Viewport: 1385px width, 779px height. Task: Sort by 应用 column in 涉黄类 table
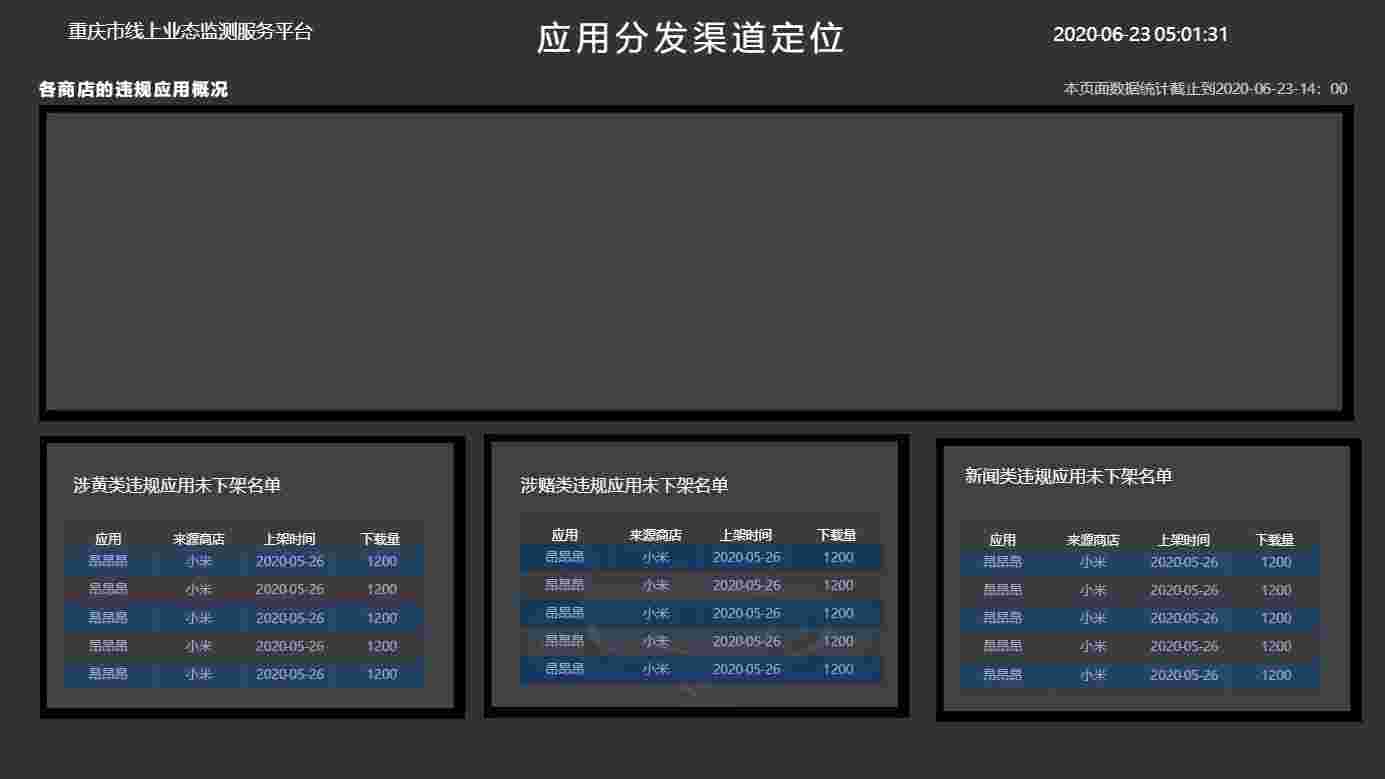pyautogui.click(x=108, y=539)
